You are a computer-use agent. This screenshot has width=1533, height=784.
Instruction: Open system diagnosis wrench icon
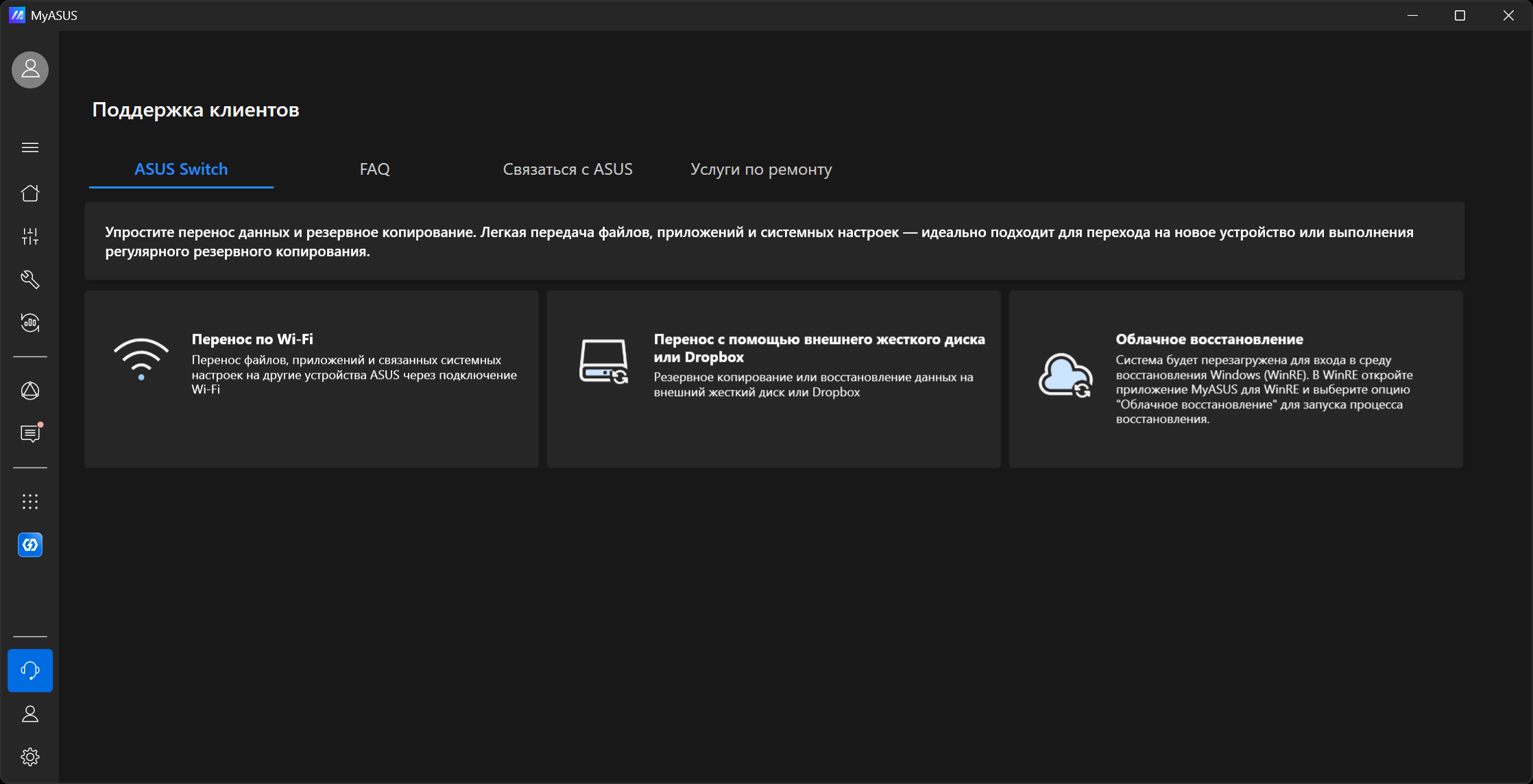click(x=30, y=280)
